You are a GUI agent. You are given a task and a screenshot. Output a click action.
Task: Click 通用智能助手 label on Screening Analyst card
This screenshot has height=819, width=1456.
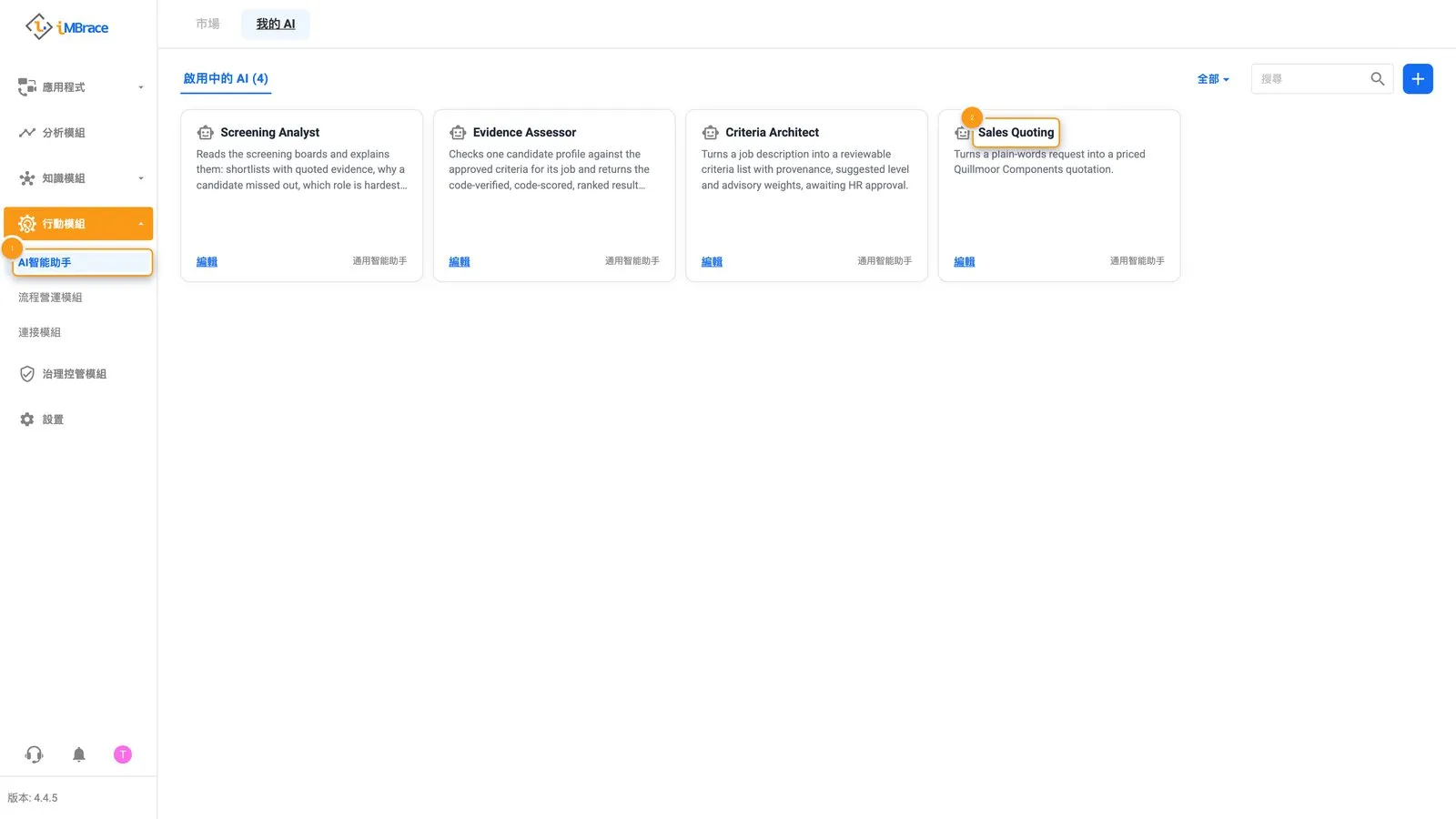379,261
